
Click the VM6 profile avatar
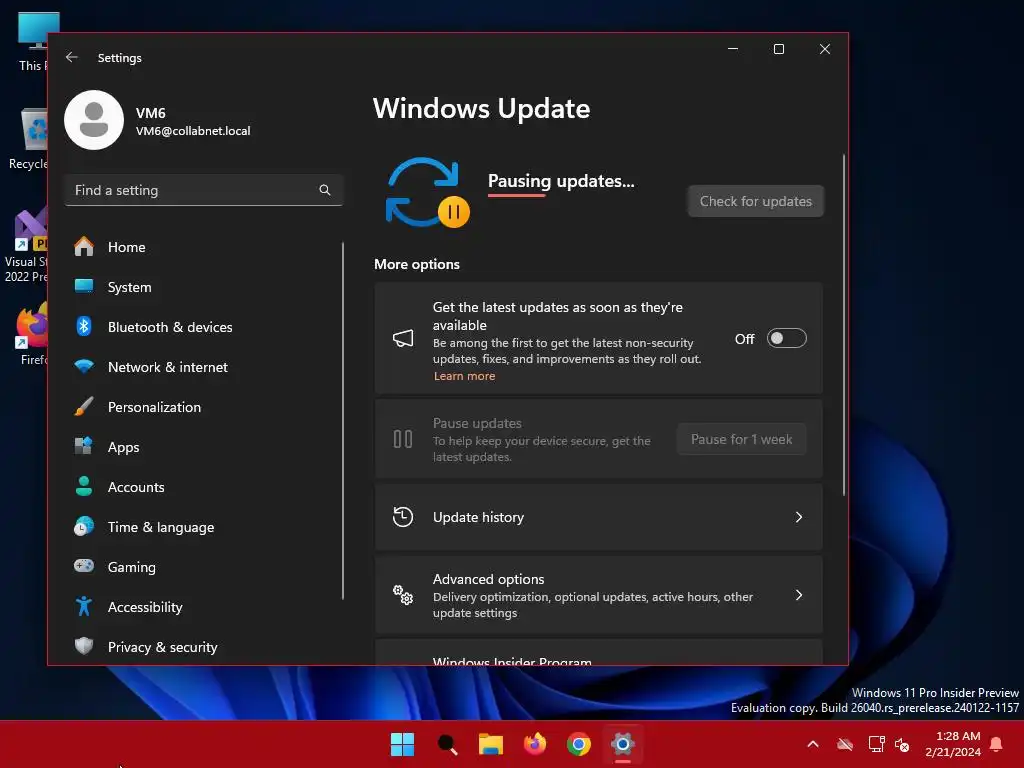[x=94, y=120]
